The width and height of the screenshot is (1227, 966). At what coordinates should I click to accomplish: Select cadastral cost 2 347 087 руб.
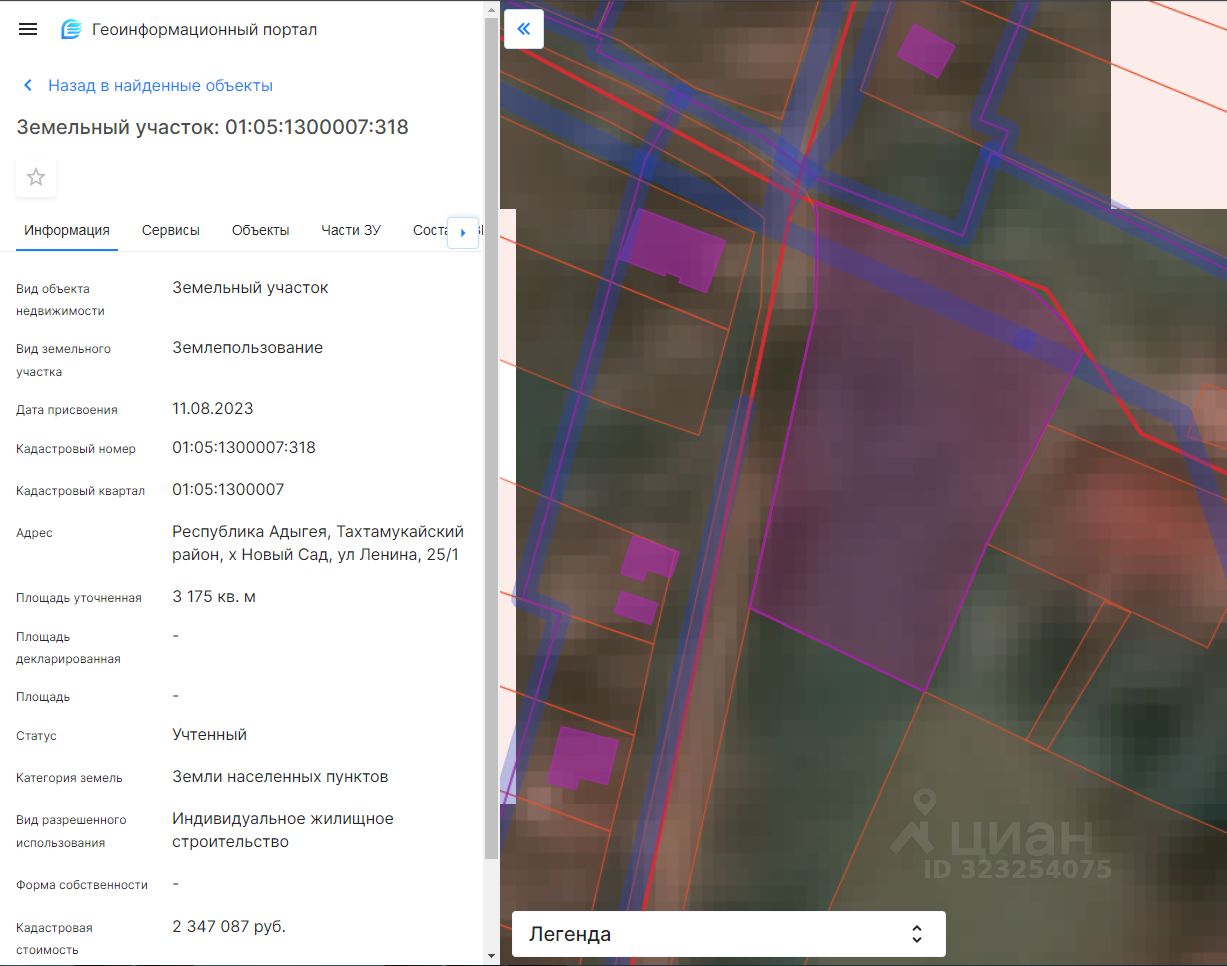tap(229, 927)
